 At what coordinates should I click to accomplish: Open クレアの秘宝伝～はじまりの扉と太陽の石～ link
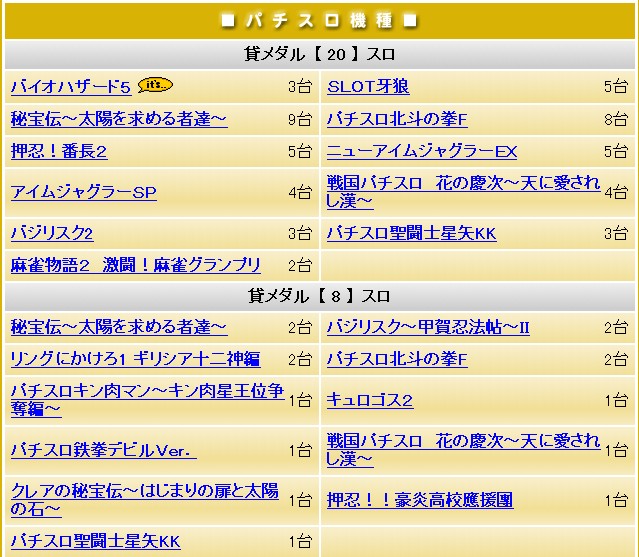click(145, 500)
